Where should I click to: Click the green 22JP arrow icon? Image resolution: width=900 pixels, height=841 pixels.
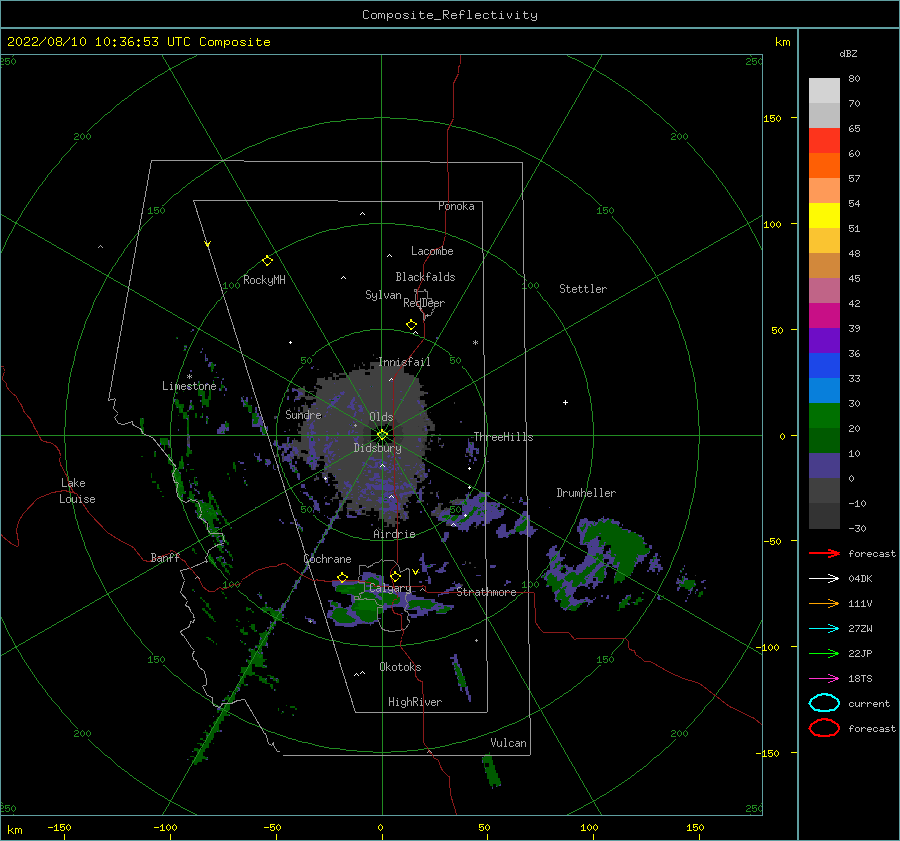point(824,653)
